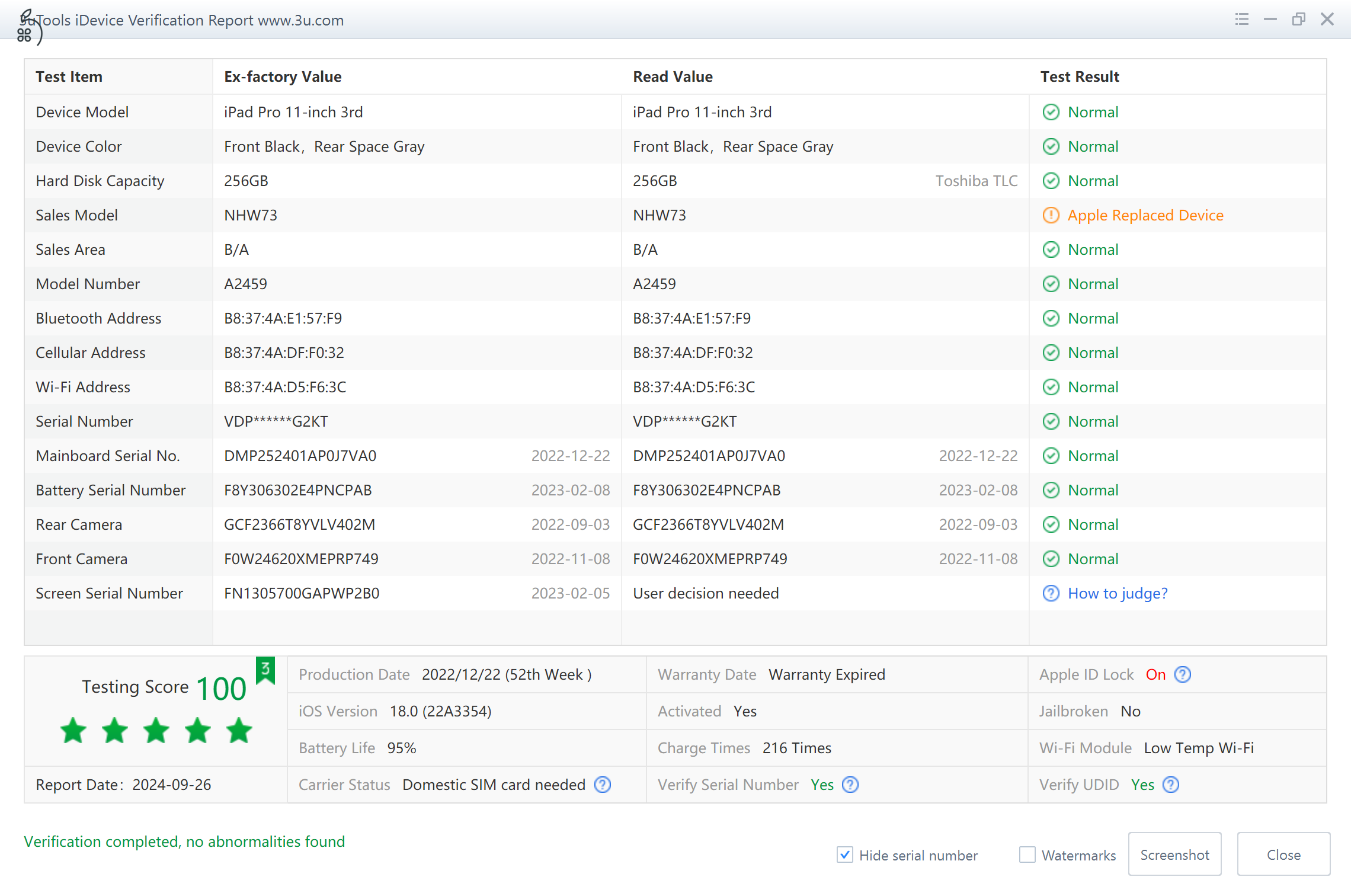Click the How to judge? link for Screen Serial Number
Screen dimensions: 1351x896
(x=1117, y=593)
